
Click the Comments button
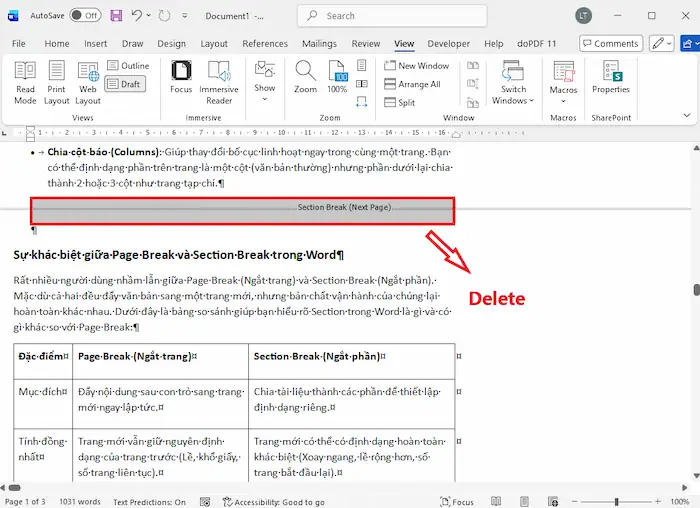tap(610, 44)
